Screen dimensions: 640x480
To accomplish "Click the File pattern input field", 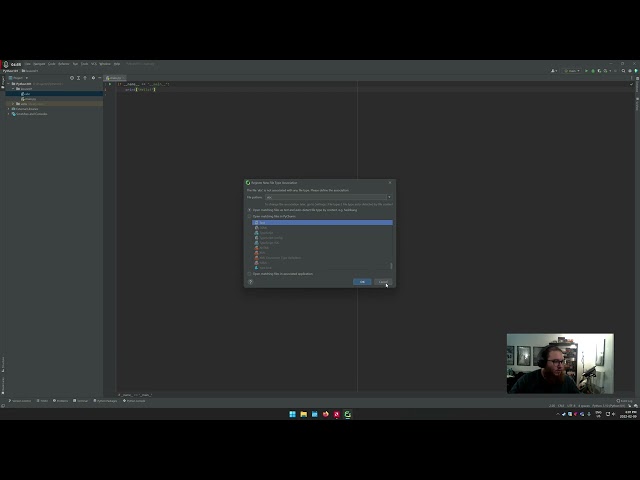I will [325, 197].
